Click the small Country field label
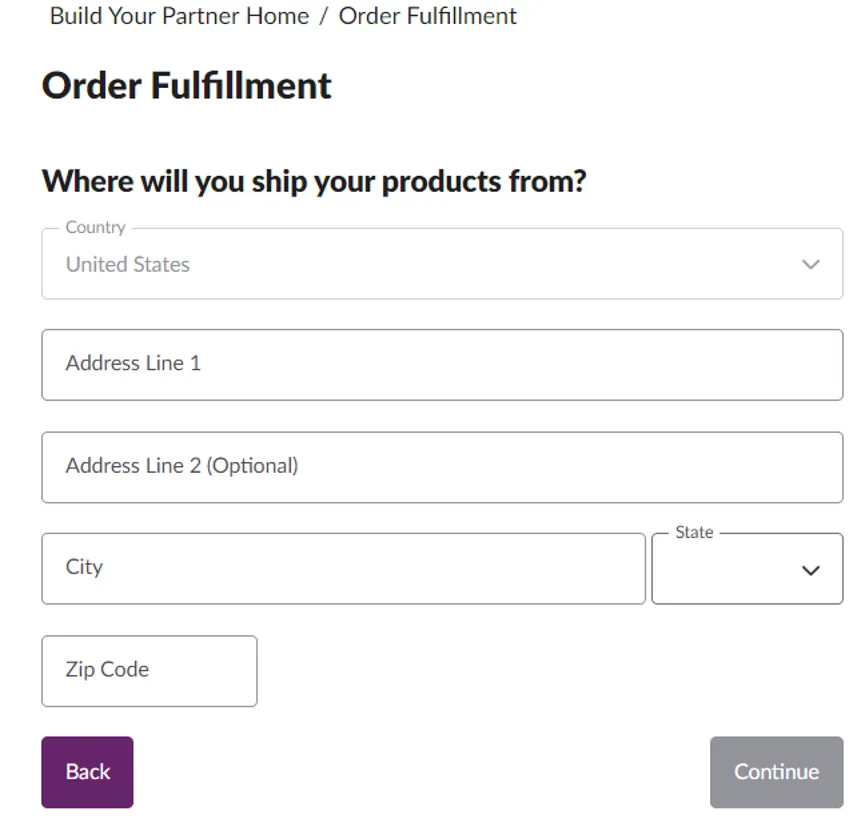The width and height of the screenshot is (866, 824). click(95, 227)
